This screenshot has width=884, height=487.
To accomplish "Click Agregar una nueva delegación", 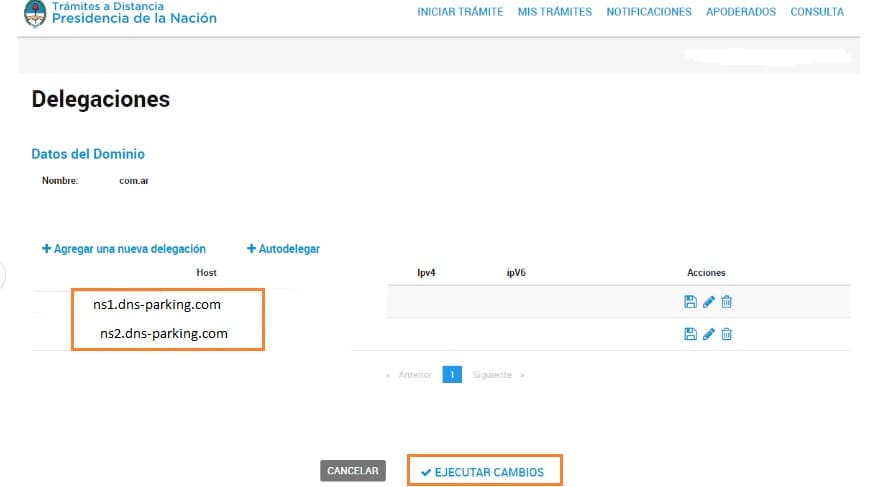I will [x=124, y=249].
